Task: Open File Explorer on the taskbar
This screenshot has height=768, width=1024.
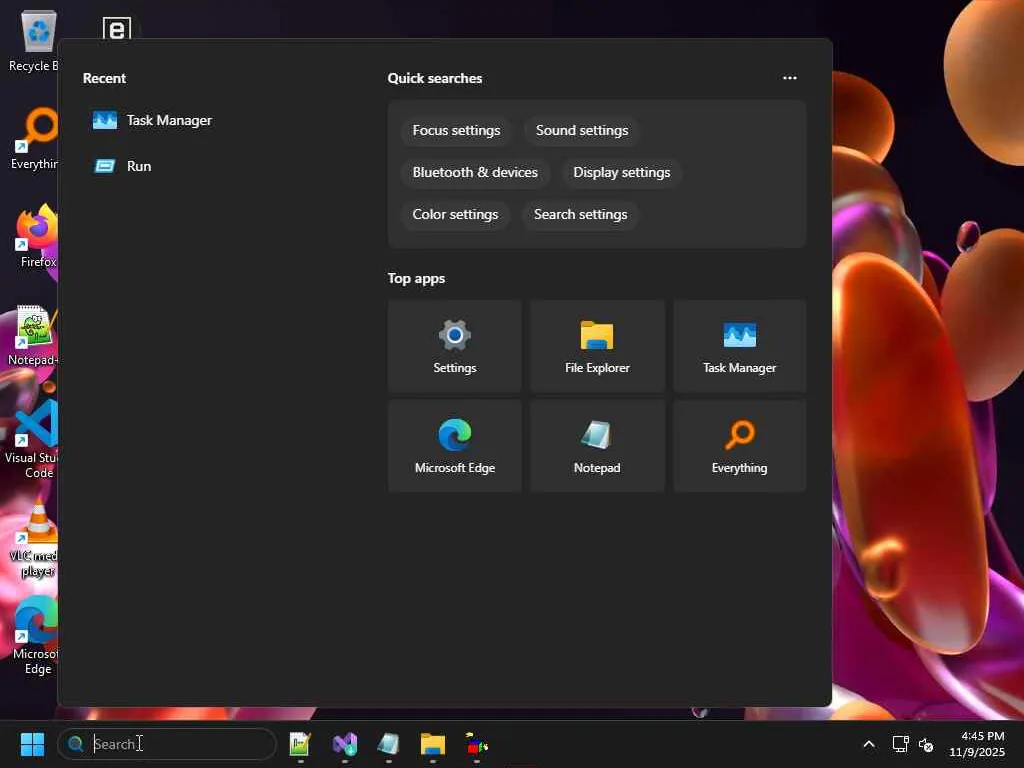Action: coord(432,744)
